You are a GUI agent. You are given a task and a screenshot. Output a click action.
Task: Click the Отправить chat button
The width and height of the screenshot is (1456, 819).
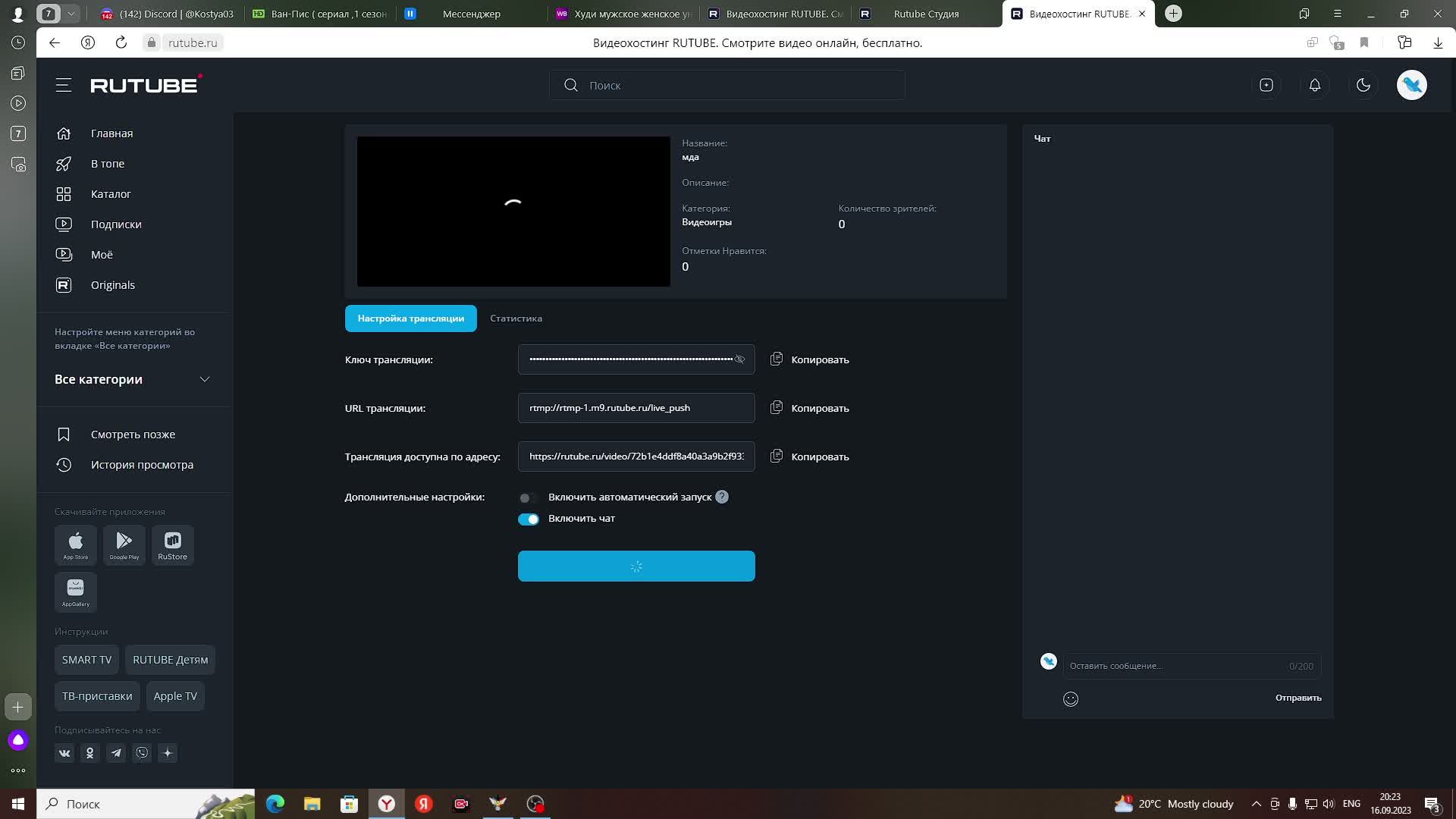1298,698
